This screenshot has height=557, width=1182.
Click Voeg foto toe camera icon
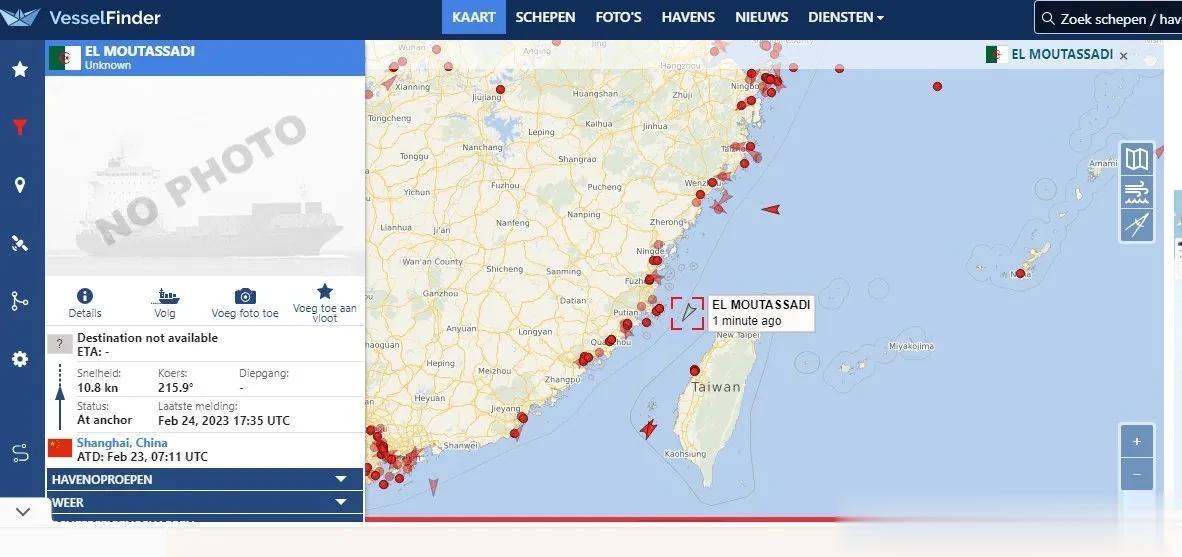245,296
